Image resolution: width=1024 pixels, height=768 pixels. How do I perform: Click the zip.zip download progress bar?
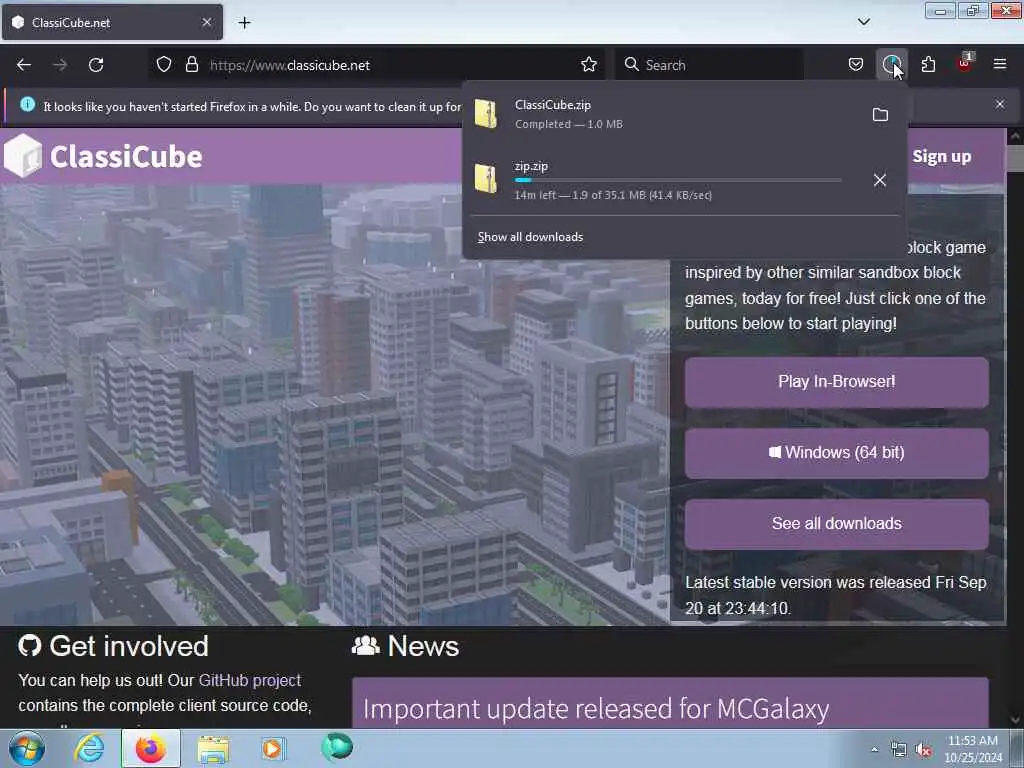[x=678, y=180]
